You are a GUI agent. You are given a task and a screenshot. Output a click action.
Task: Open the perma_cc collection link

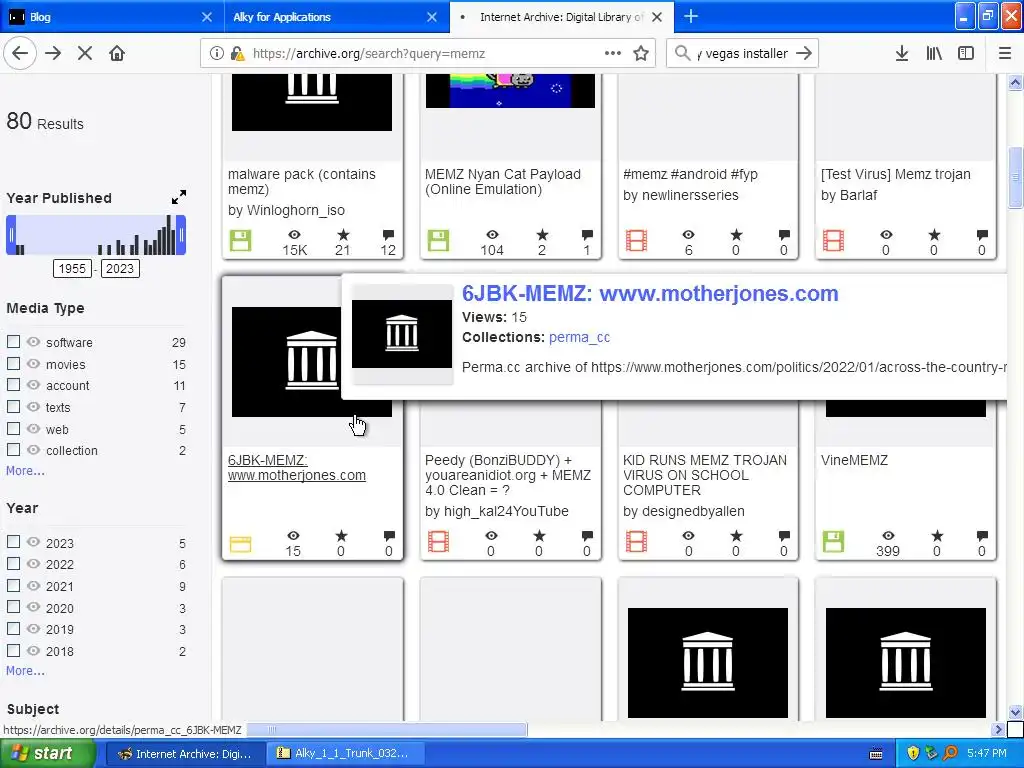coord(579,337)
